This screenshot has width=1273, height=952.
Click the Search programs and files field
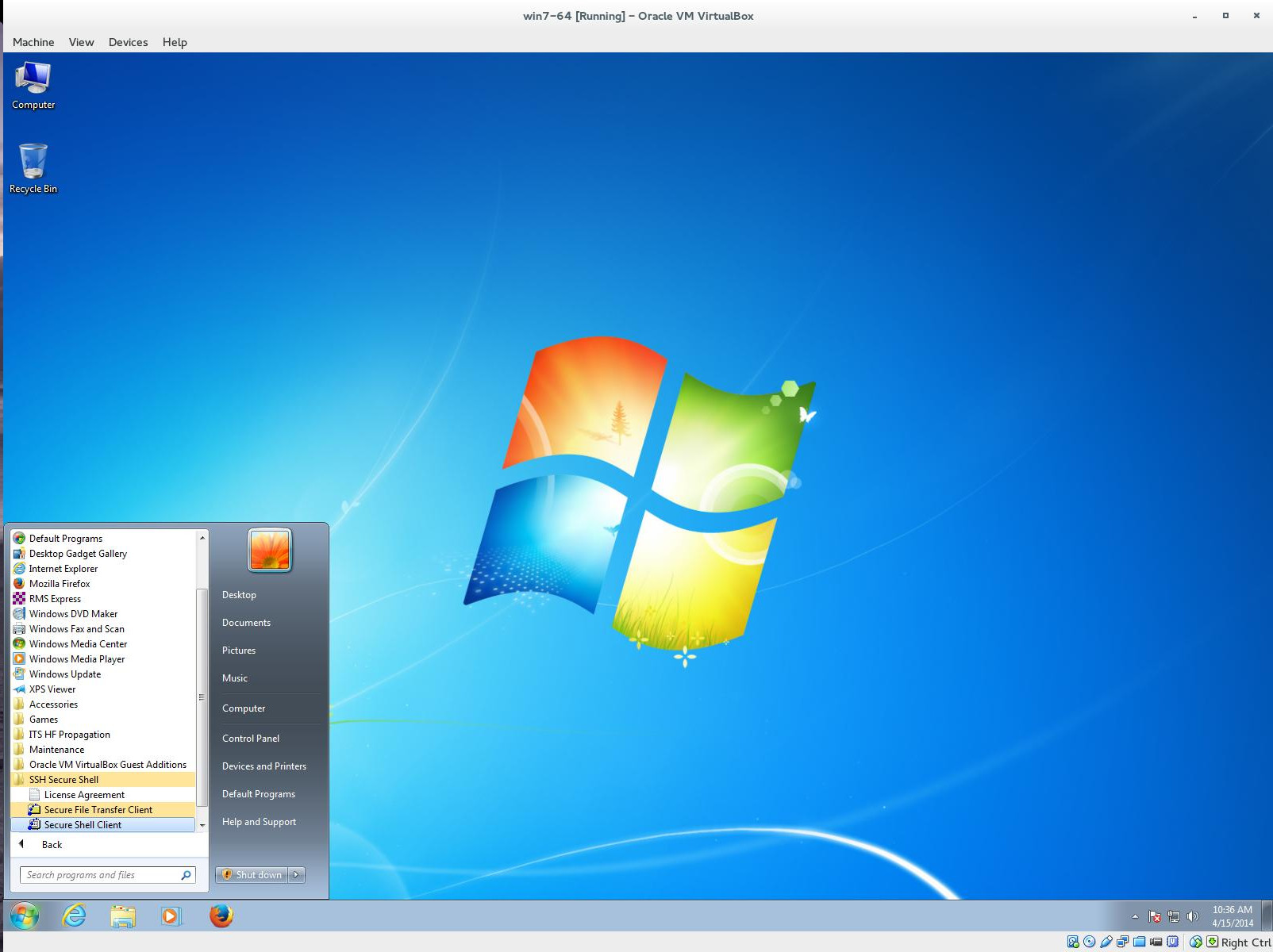(x=108, y=874)
